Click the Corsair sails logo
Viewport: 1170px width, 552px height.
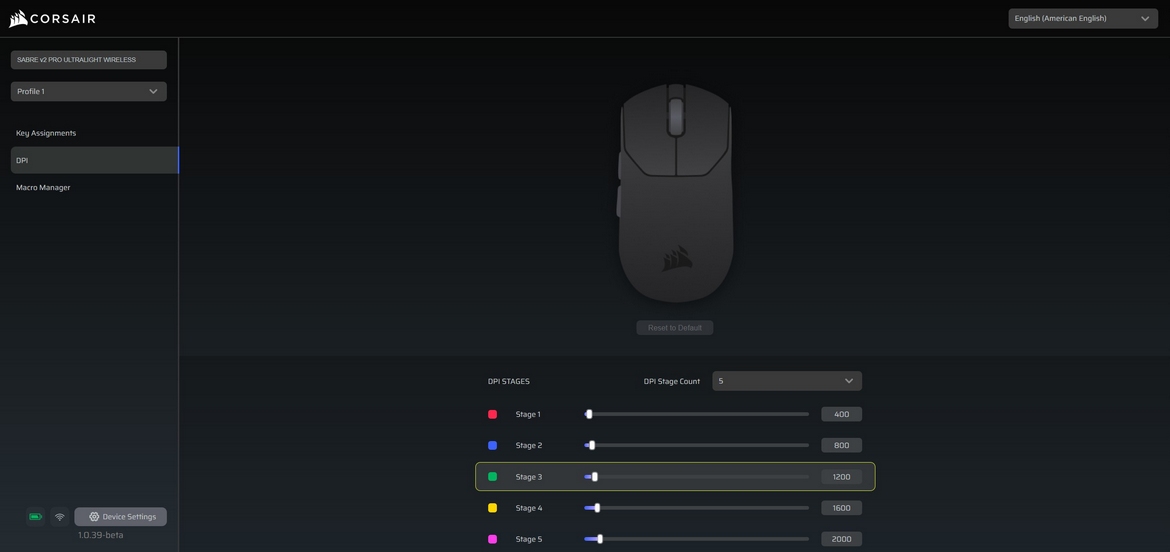pyautogui.click(x=18, y=18)
